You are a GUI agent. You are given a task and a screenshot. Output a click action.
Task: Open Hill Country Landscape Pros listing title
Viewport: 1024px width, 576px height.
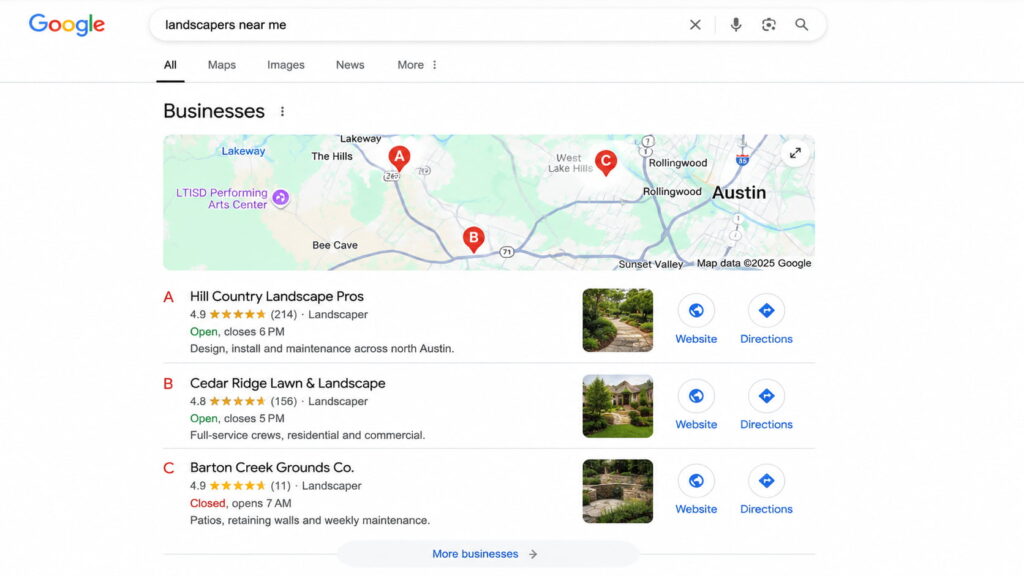[277, 296]
